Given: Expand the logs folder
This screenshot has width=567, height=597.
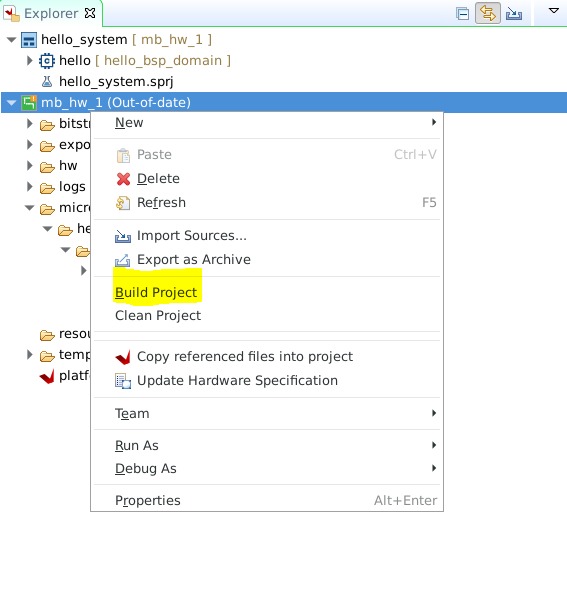Looking at the screenshot, I should click(29, 187).
